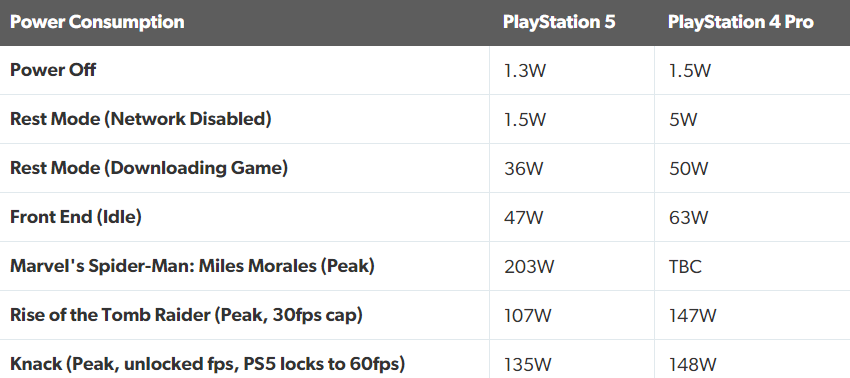
Task: Click the Power Off row label
Action: [53, 71]
